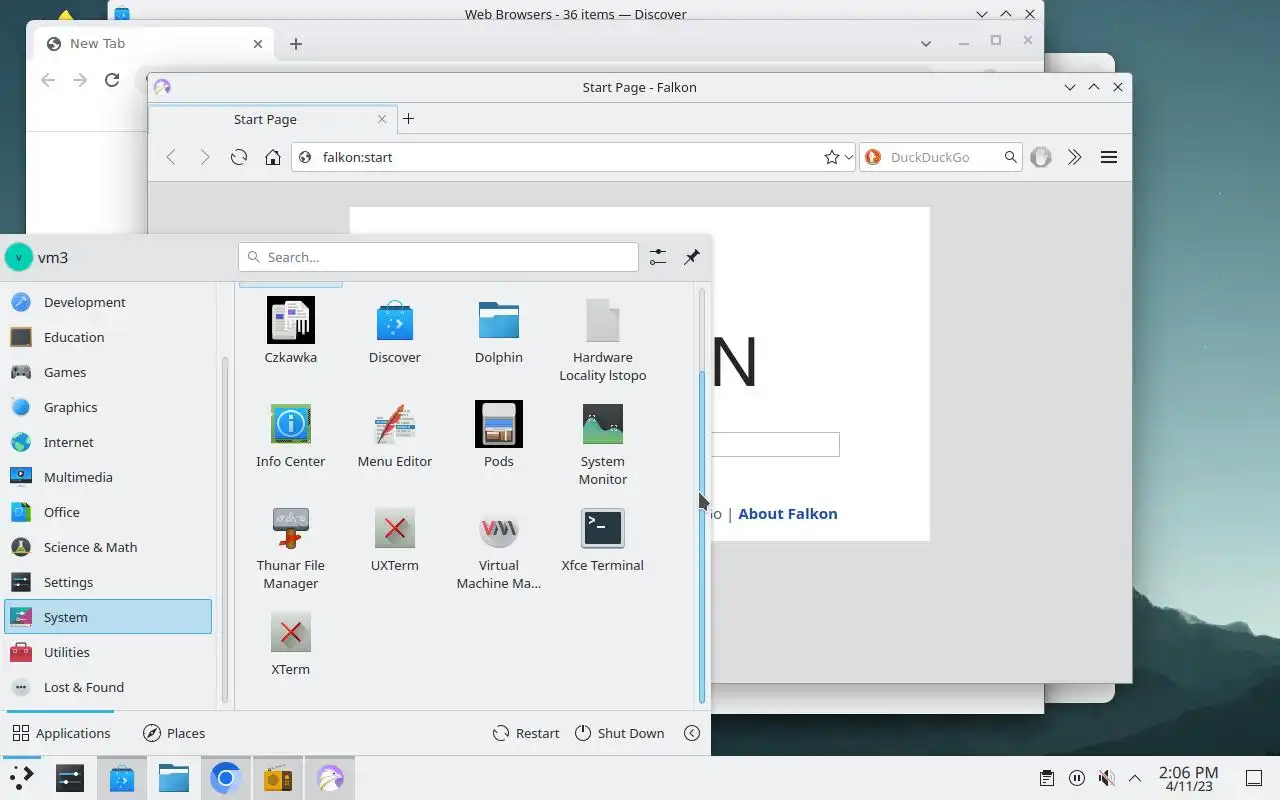Click the Restart button

(x=526, y=733)
